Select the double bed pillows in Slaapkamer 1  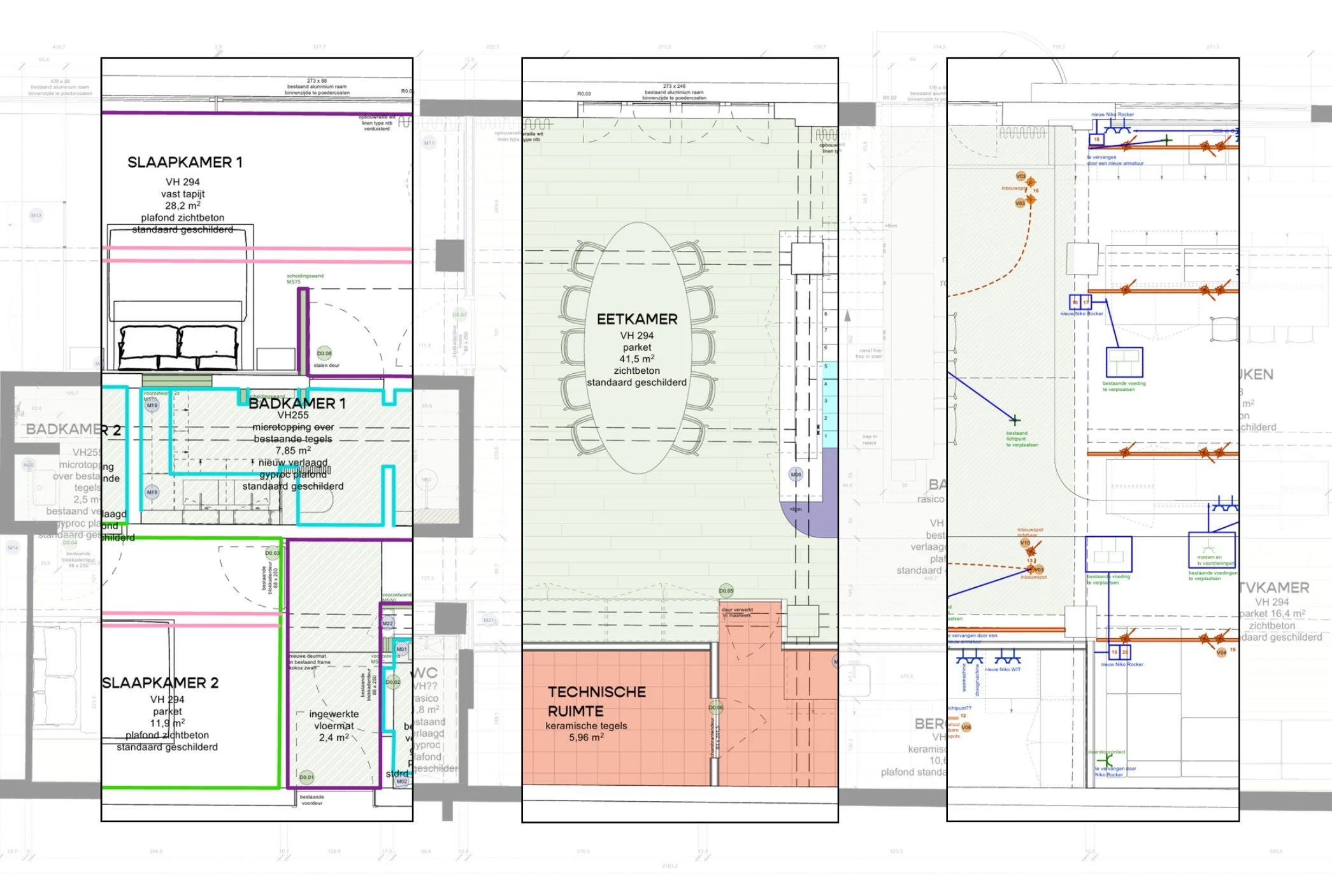tap(179, 346)
